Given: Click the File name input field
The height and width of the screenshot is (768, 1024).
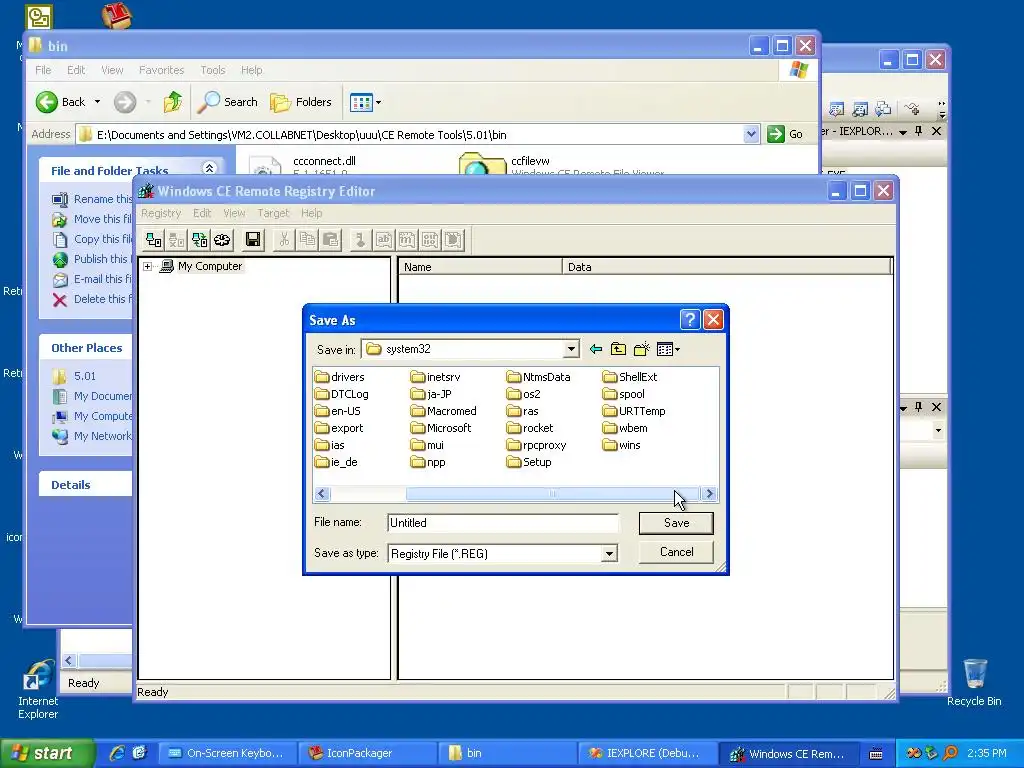Looking at the screenshot, I should click(x=502, y=522).
